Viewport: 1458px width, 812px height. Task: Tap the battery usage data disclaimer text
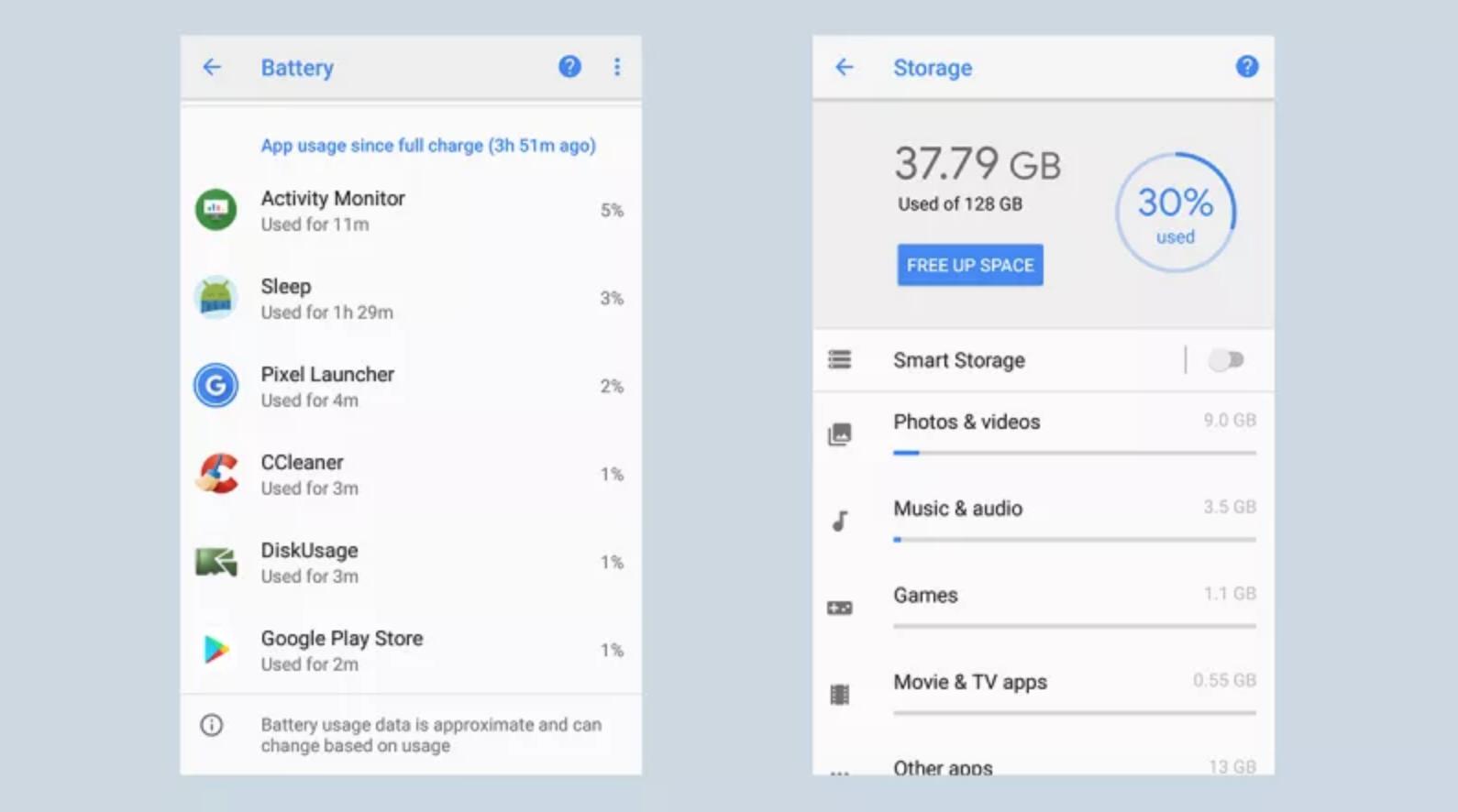[431, 735]
